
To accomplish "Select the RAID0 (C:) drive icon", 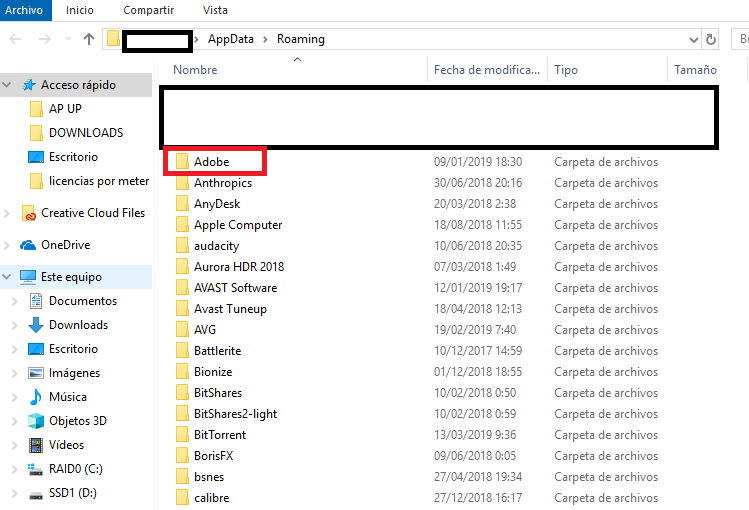I will [x=35, y=469].
